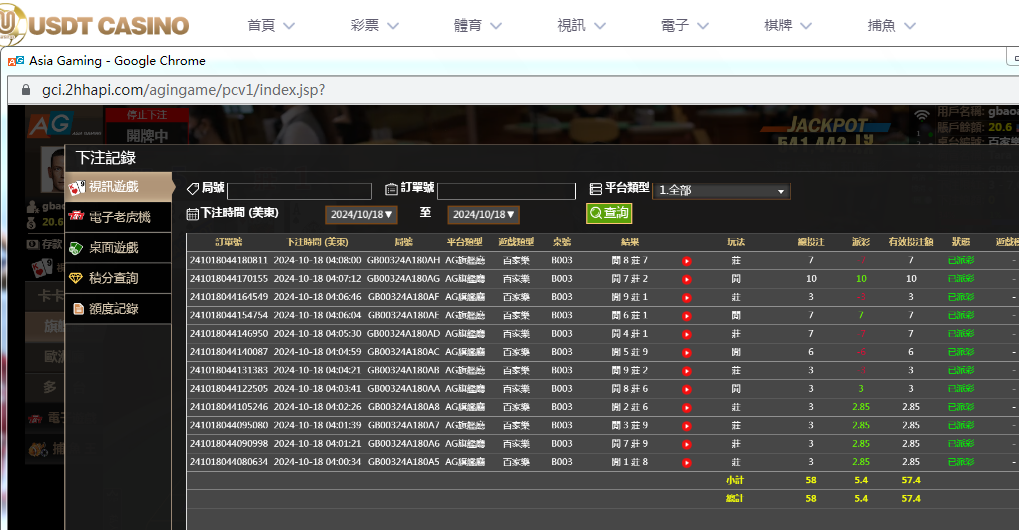The width and height of the screenshot is (1019, 530).
Task: Play video replay for order 241018044105246
Action: click(687, 408)
